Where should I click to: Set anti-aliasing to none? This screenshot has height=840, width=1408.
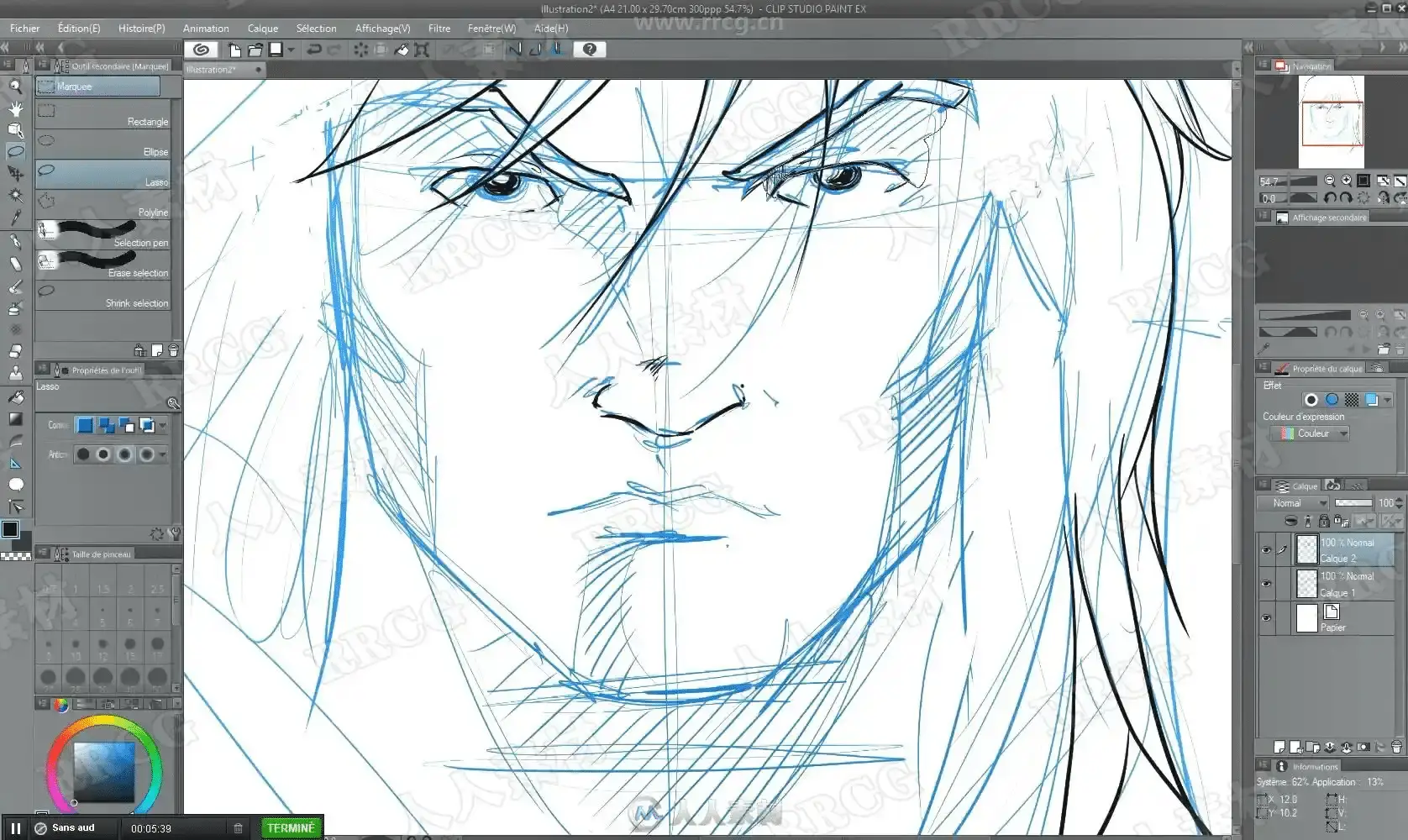tap(83, 454)
